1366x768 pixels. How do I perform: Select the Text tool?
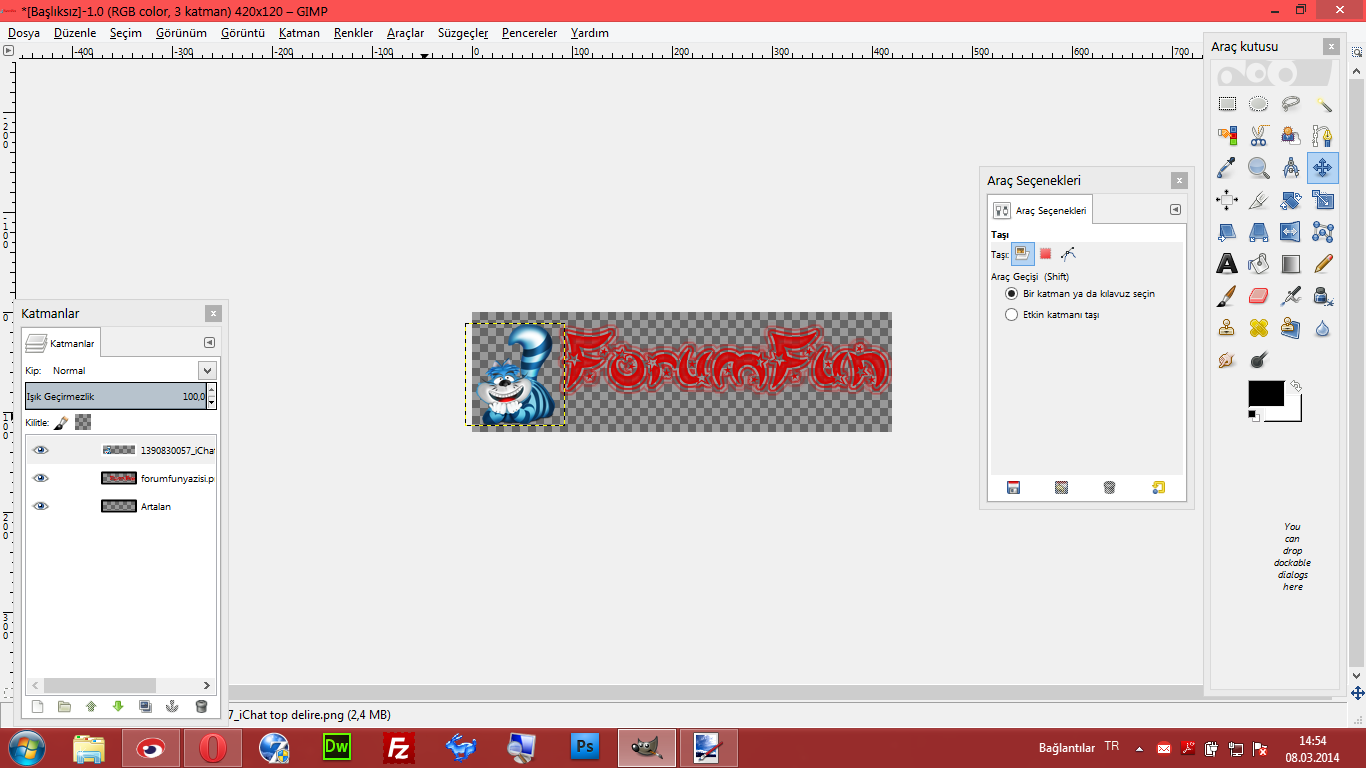(1227, 263)
